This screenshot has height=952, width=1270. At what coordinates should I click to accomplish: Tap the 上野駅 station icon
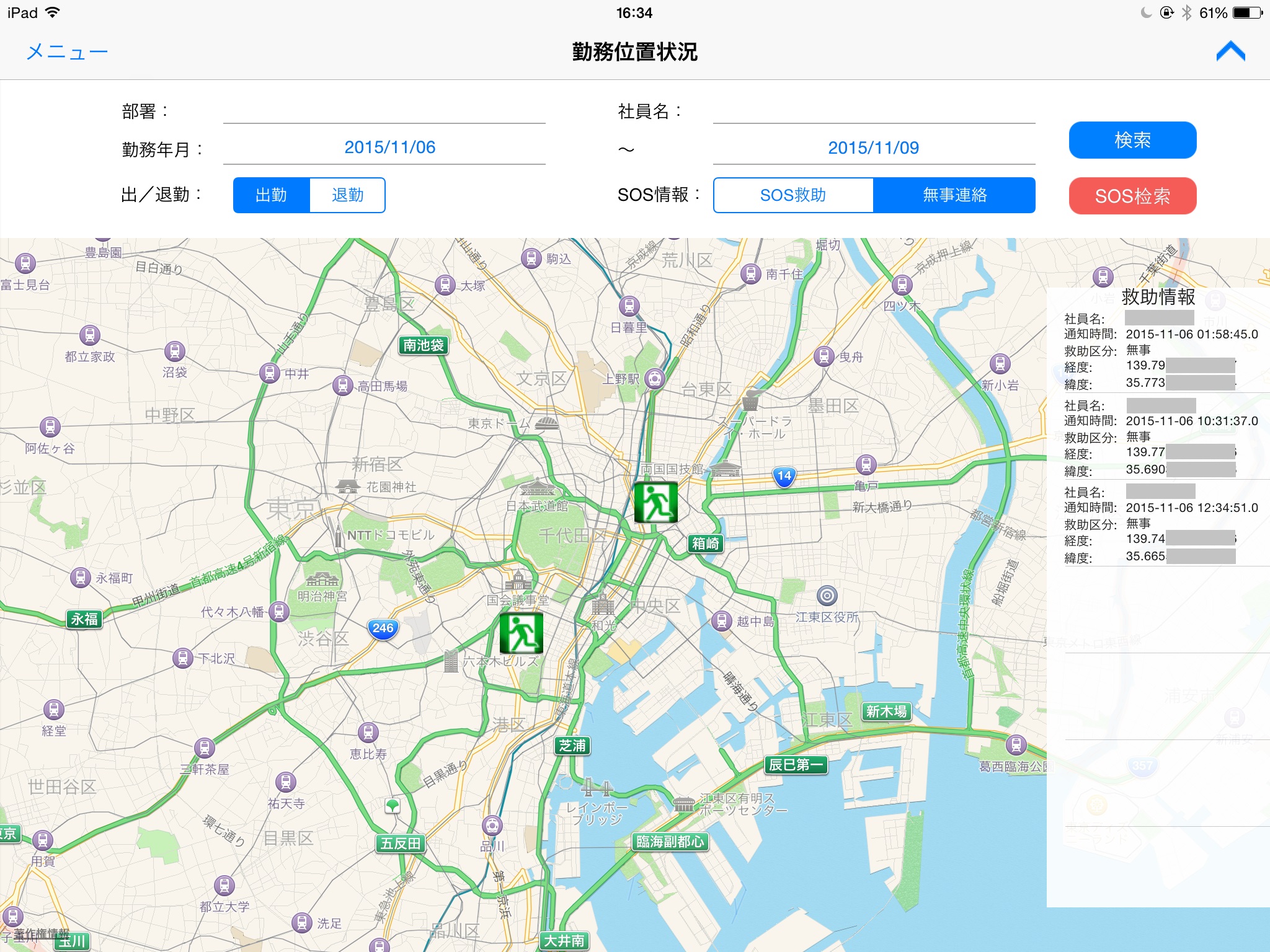pos(654,379)
